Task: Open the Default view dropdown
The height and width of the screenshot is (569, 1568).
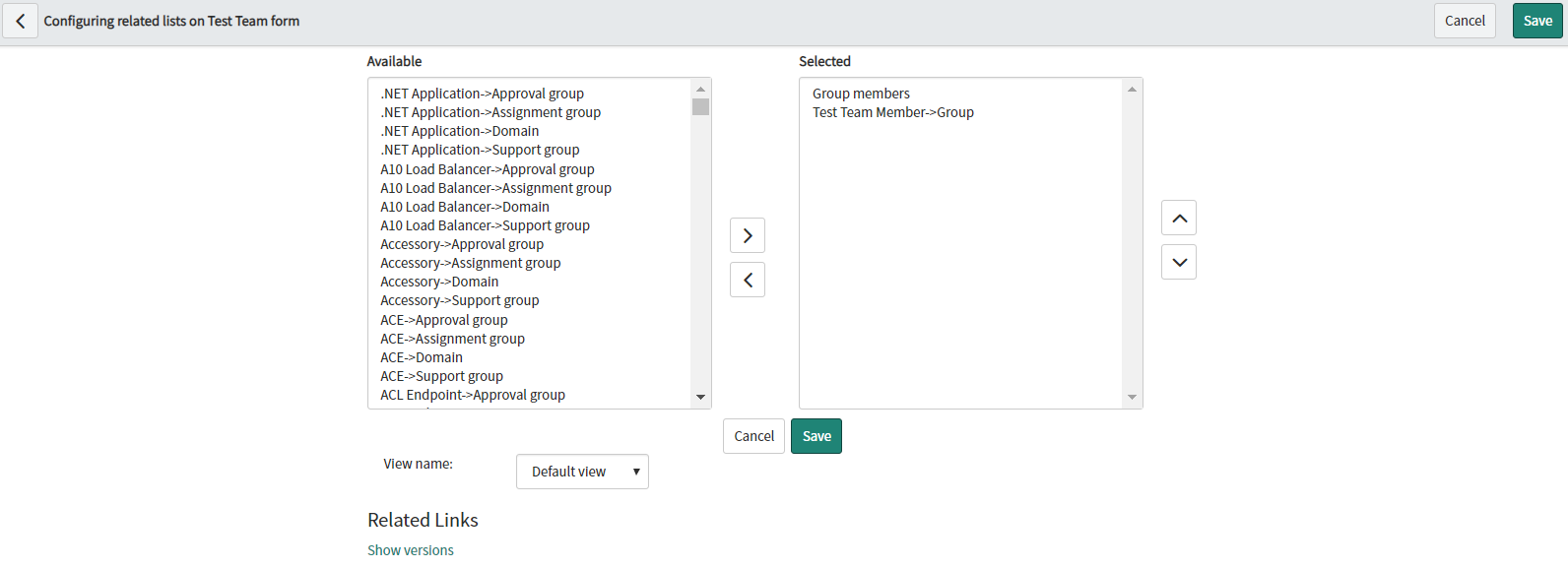Action: point(582,472)
